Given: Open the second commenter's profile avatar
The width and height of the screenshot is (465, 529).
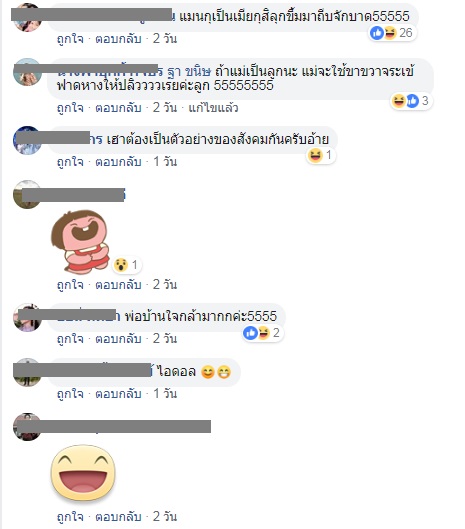Looking at the screenshot, I should tap(27, 72).
